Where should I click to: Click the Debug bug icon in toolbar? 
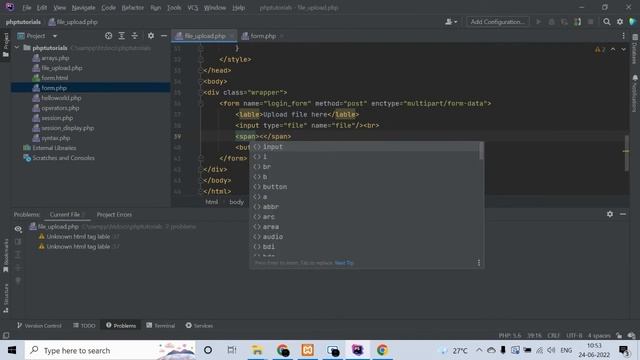click(x=551, y=22)
